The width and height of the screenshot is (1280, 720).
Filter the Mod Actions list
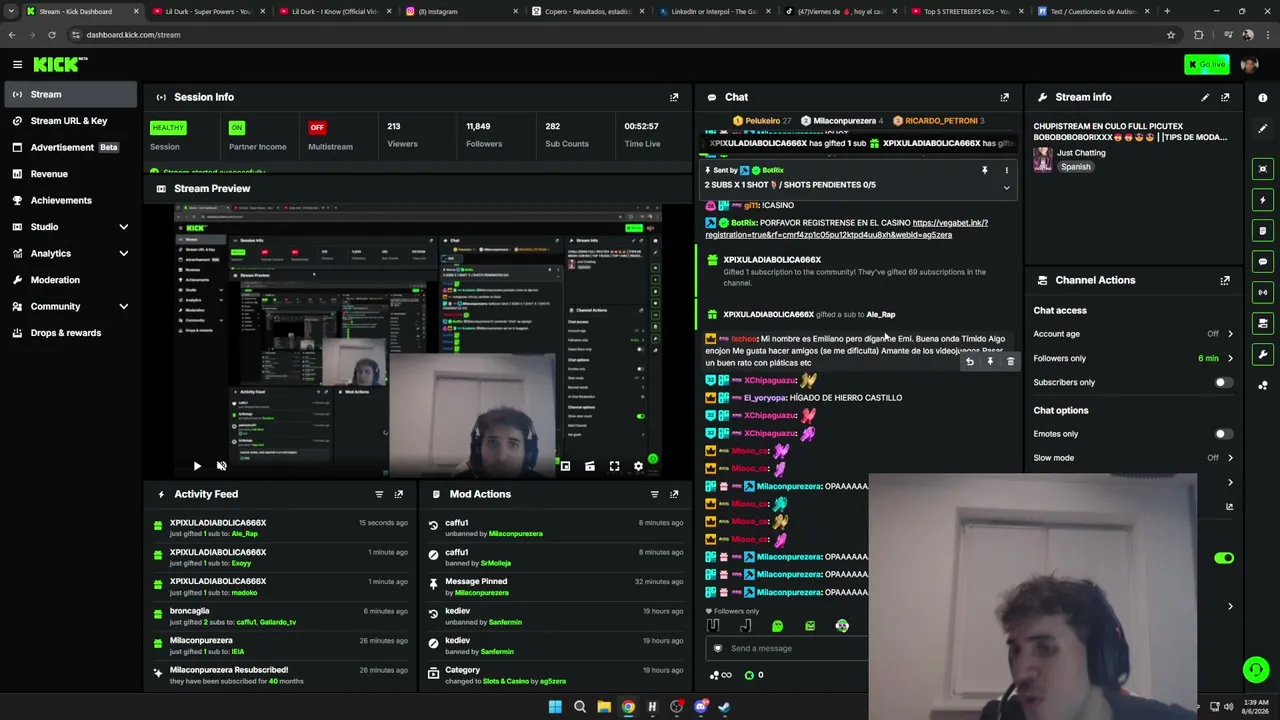[x=655, y=494]
